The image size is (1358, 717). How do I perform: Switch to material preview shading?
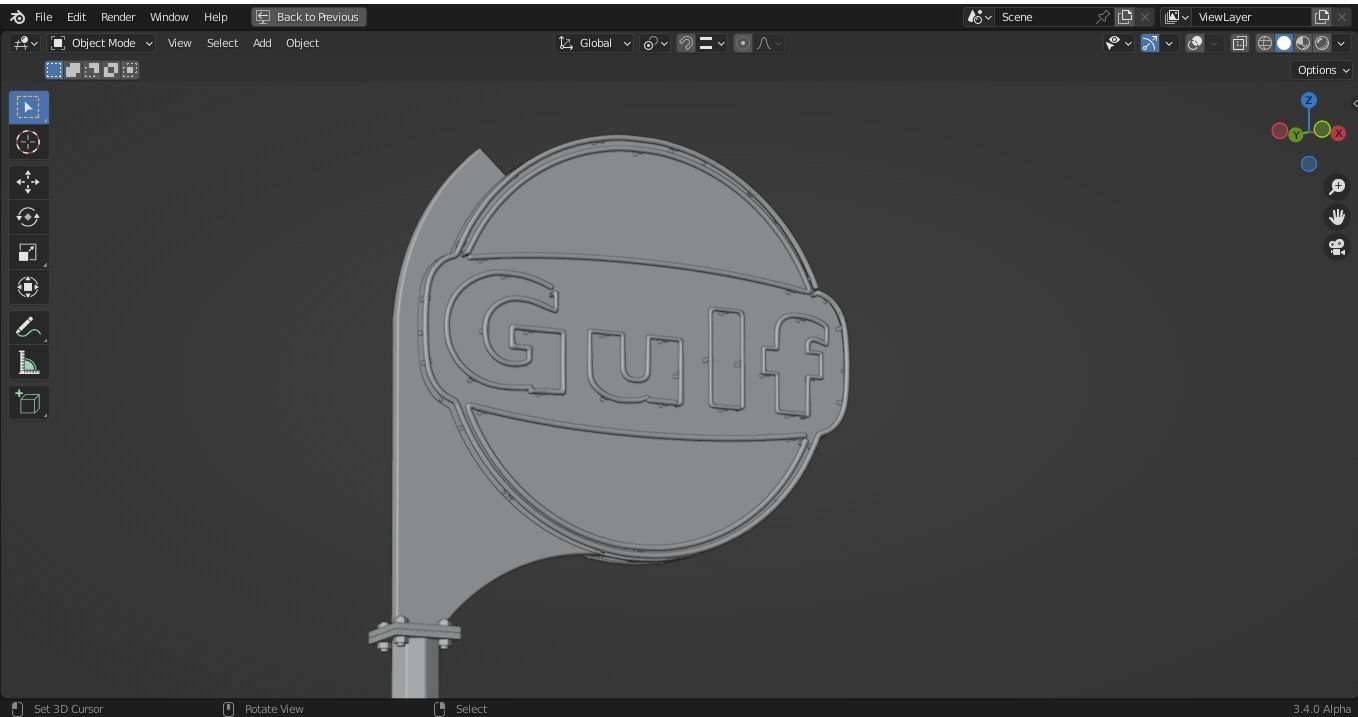[x=1303, y=43]
